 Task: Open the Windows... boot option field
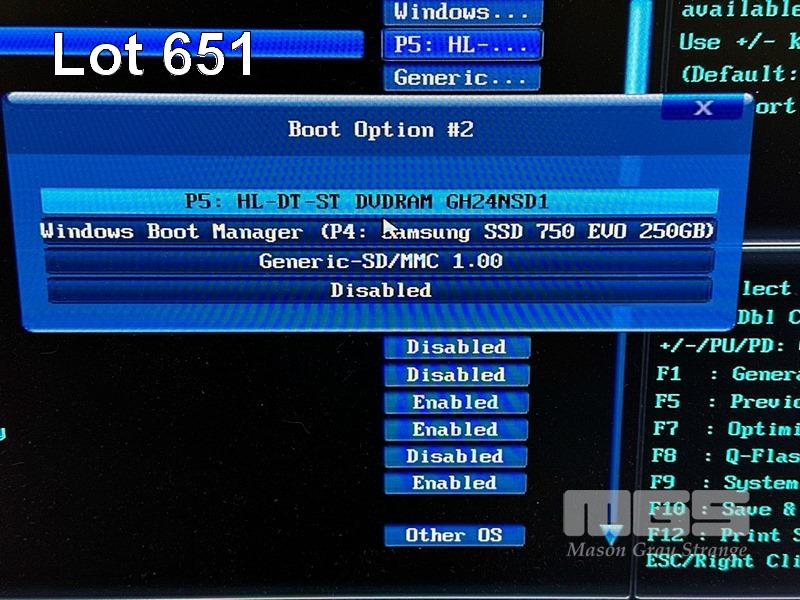pos(462,12)
